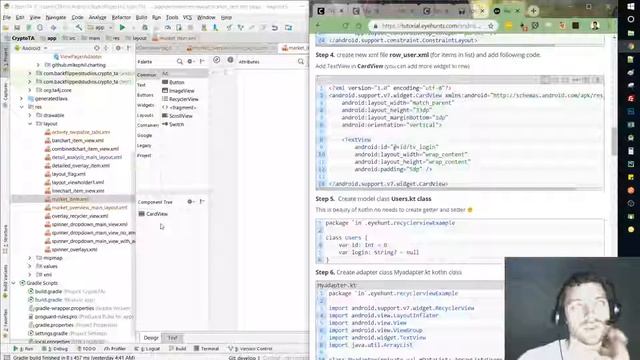Open Project panel settings gear
Screen dimensions: 640x360
pyautogui.click(x=118, y=48)
